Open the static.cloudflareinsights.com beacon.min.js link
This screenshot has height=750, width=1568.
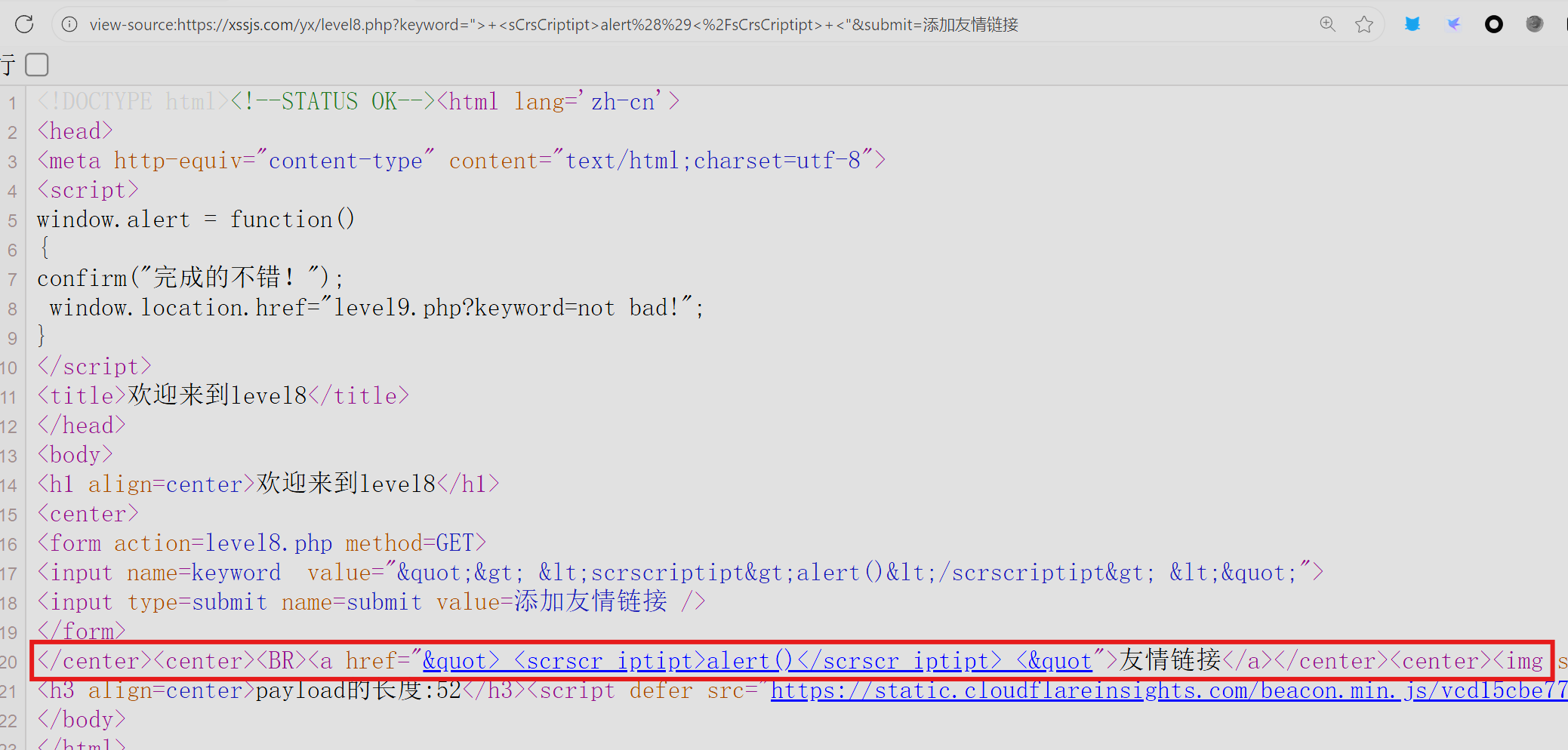[x=1169, y=690]
